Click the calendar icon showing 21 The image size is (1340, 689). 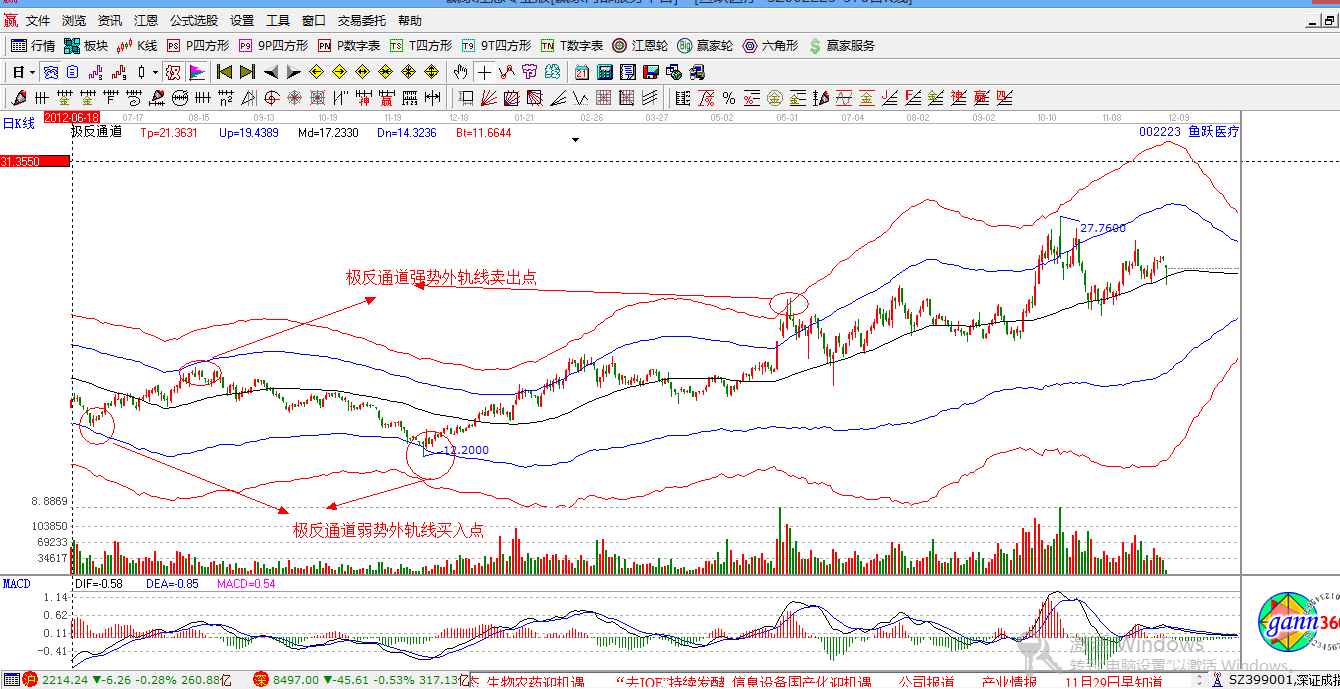coord(582,72)
